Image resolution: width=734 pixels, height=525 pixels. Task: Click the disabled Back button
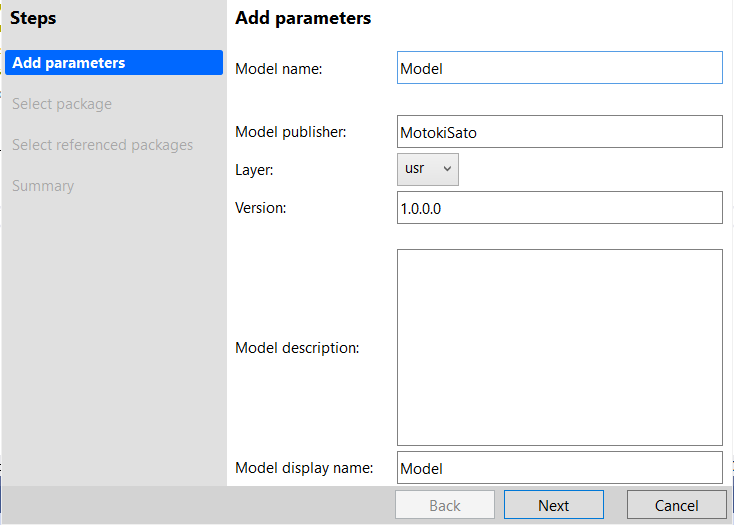[x=445, y=505]
